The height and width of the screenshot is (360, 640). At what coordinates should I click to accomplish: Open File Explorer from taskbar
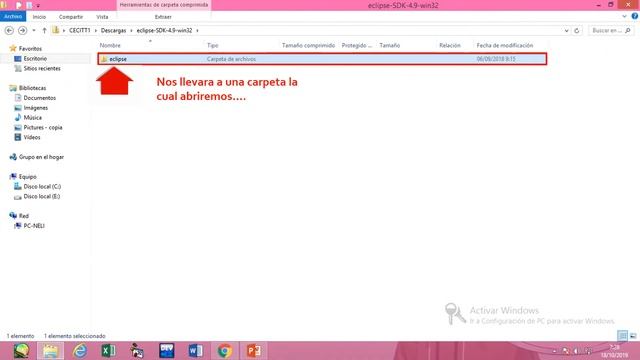click(x=51, y=351)
